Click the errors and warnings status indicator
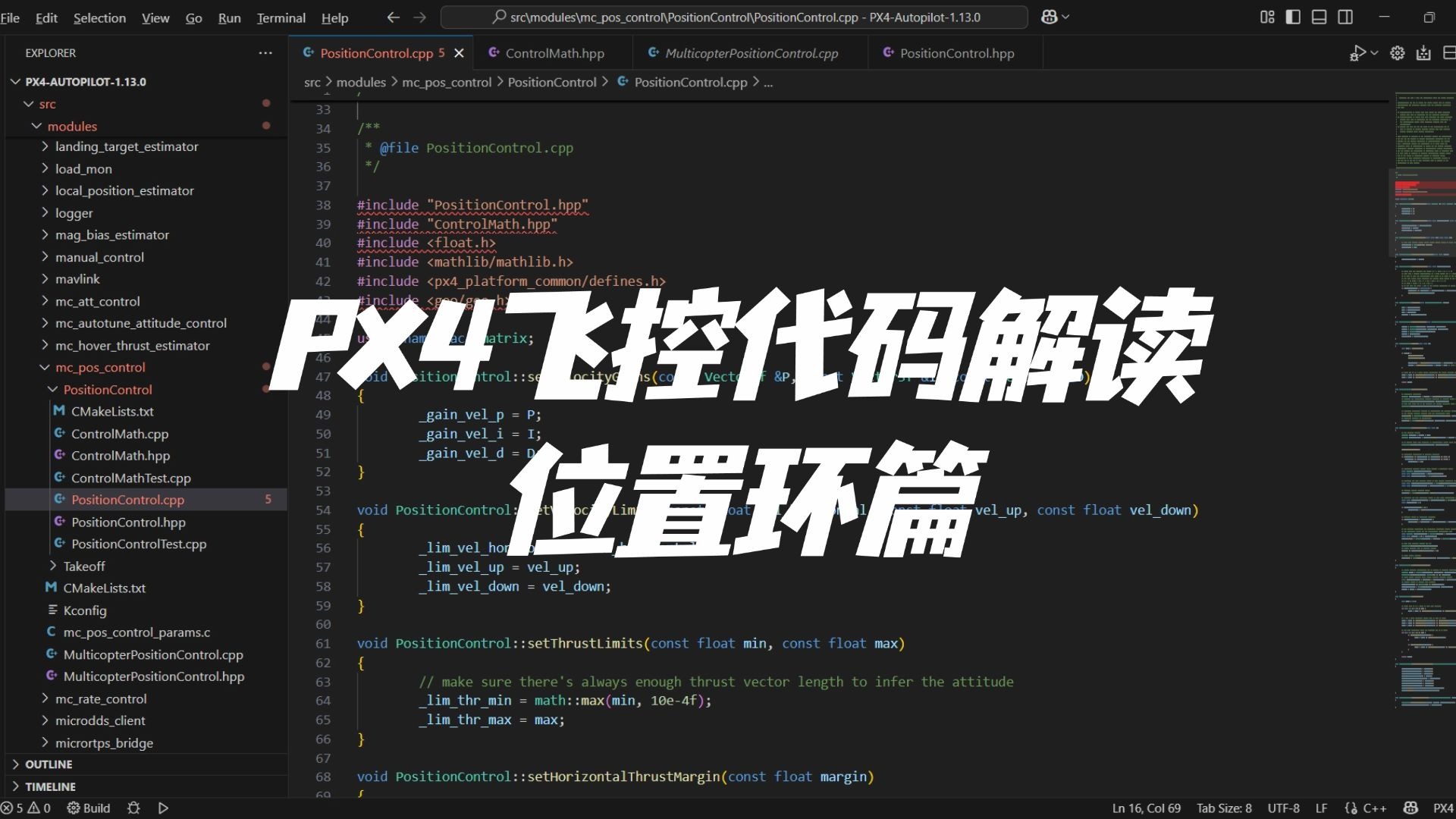The image size is (1456, 819). point(26,808)
